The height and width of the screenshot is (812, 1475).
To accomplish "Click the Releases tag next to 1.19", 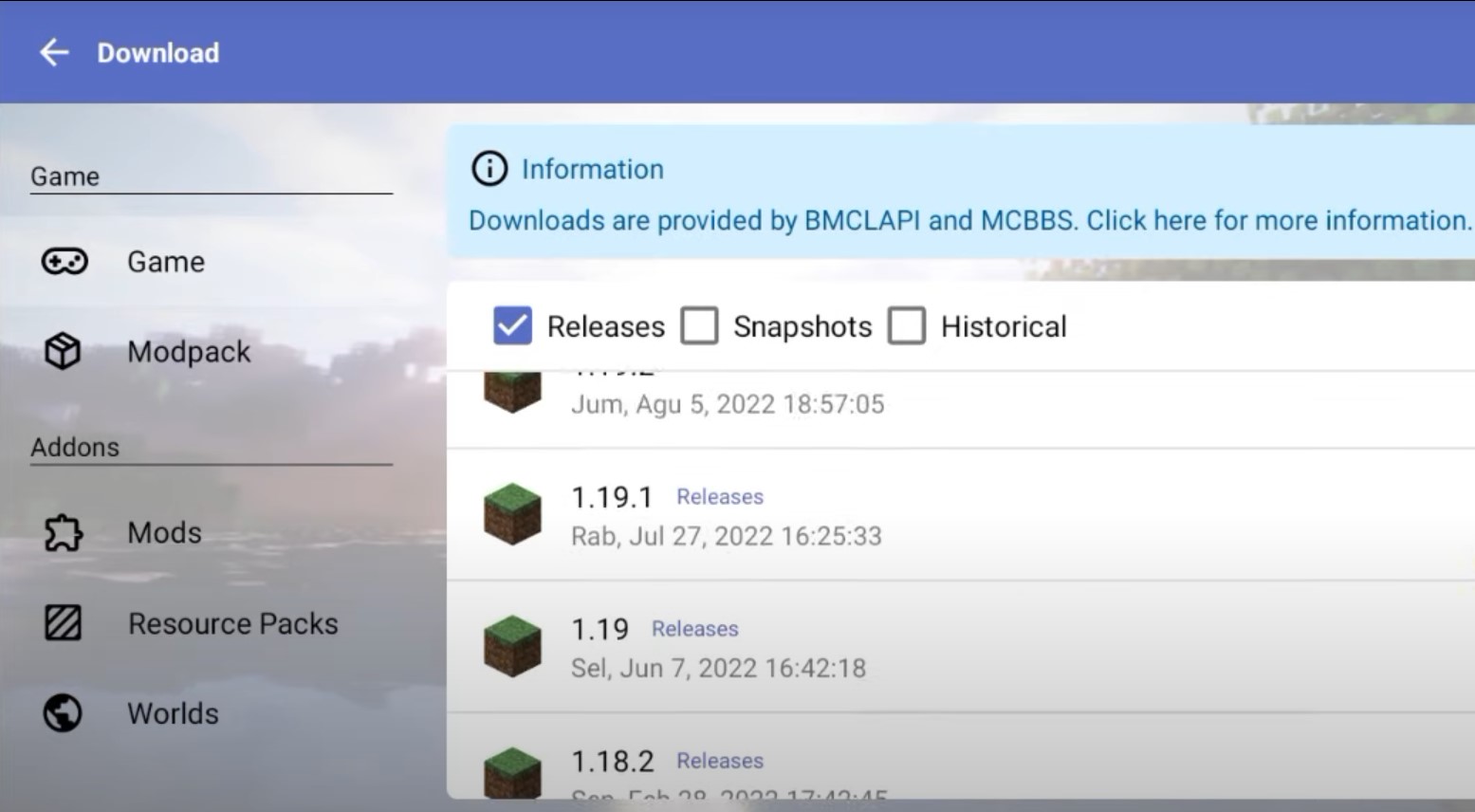I will (x=694, y=628).
